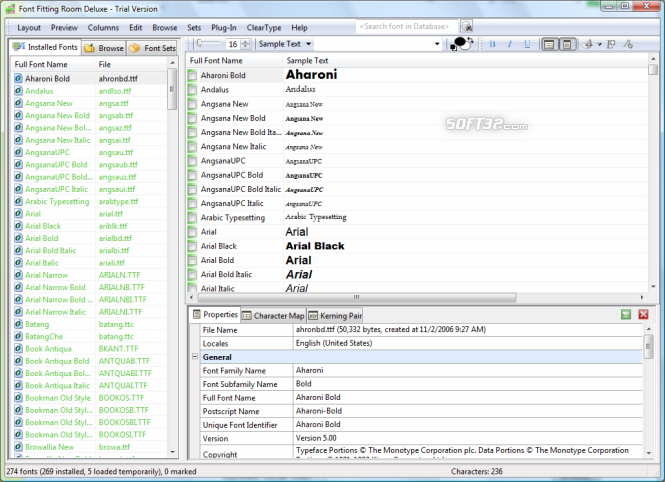665x482 pixels.
Task: Click the rightmost 'A' font tool icon
Action: (x=629, y=44)
